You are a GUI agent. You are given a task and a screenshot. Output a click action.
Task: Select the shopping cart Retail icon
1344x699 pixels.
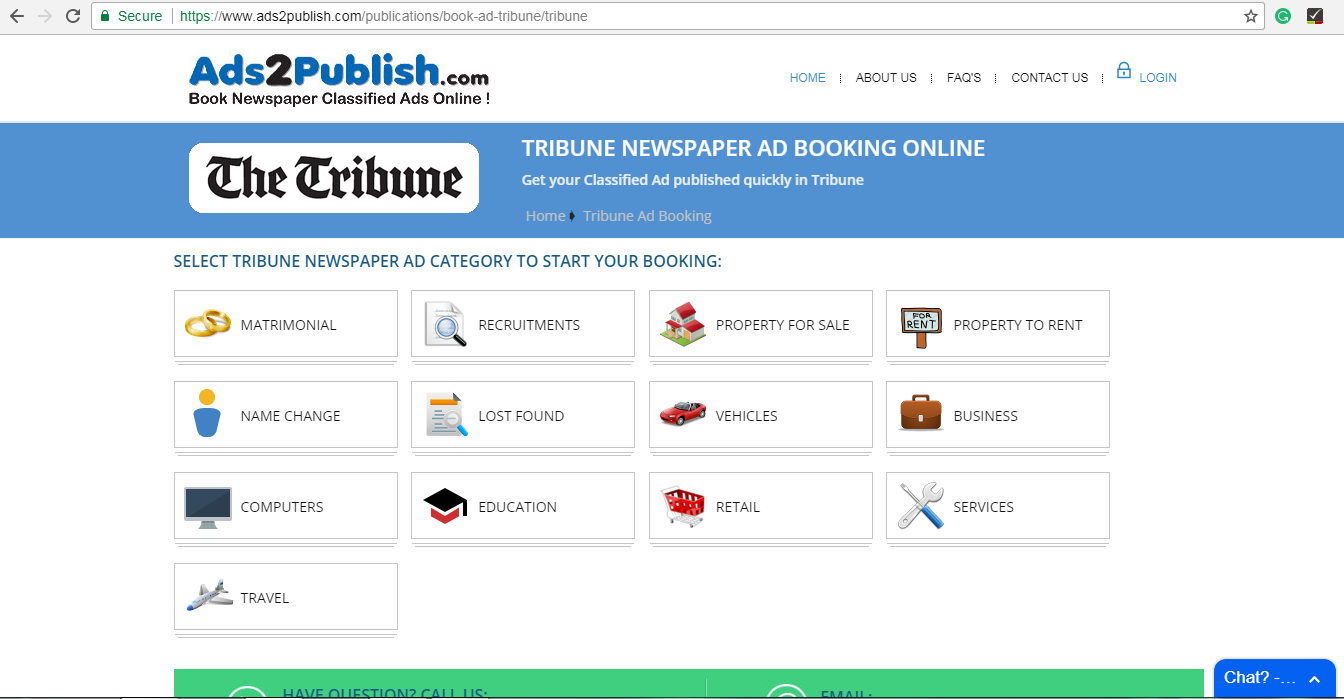pos(682,506)
